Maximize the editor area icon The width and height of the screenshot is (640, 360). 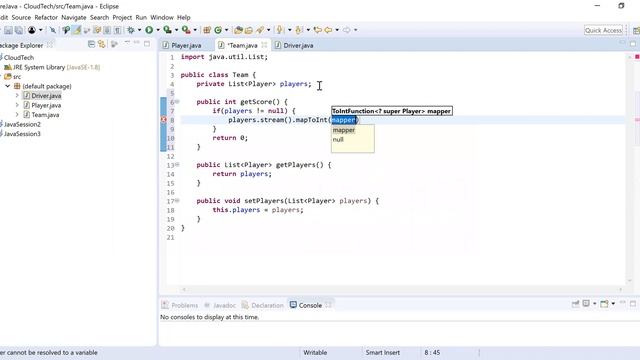633,43
